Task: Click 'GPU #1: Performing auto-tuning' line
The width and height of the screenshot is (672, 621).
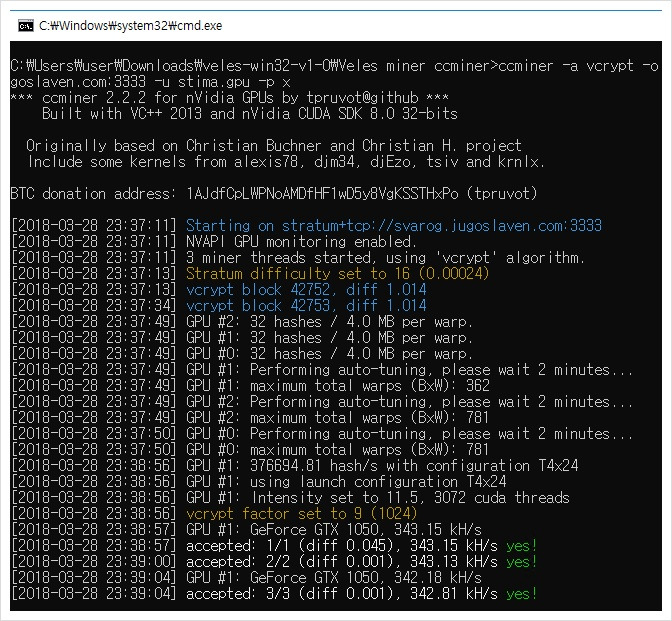Action: click(321, 369)
